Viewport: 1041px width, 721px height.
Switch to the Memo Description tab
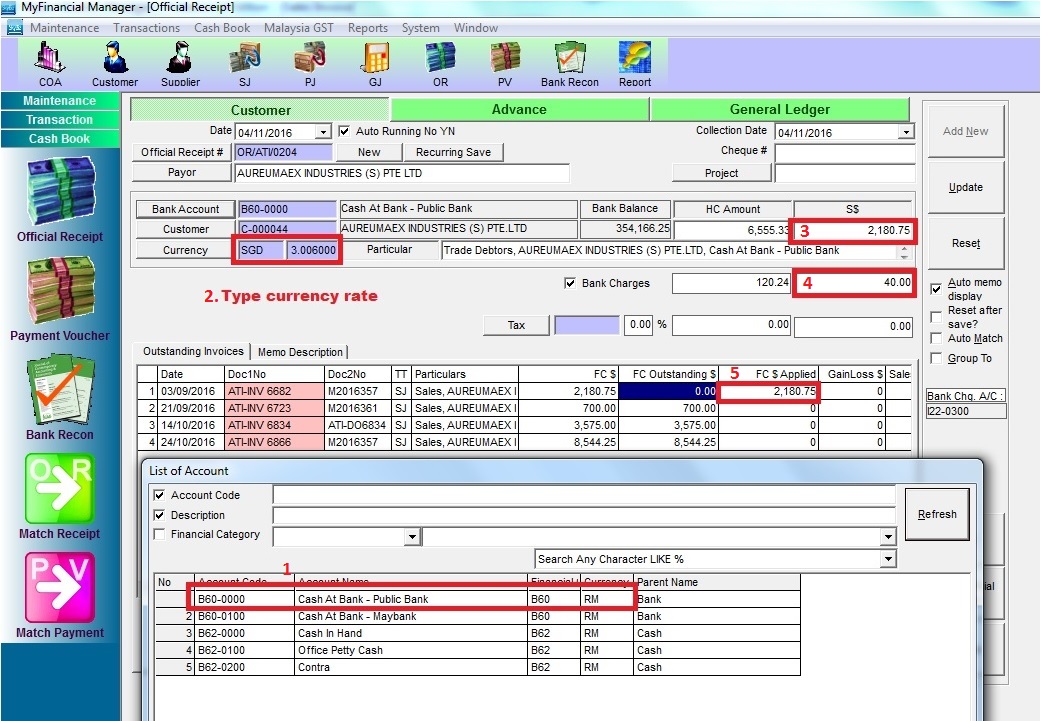(300, 352)
